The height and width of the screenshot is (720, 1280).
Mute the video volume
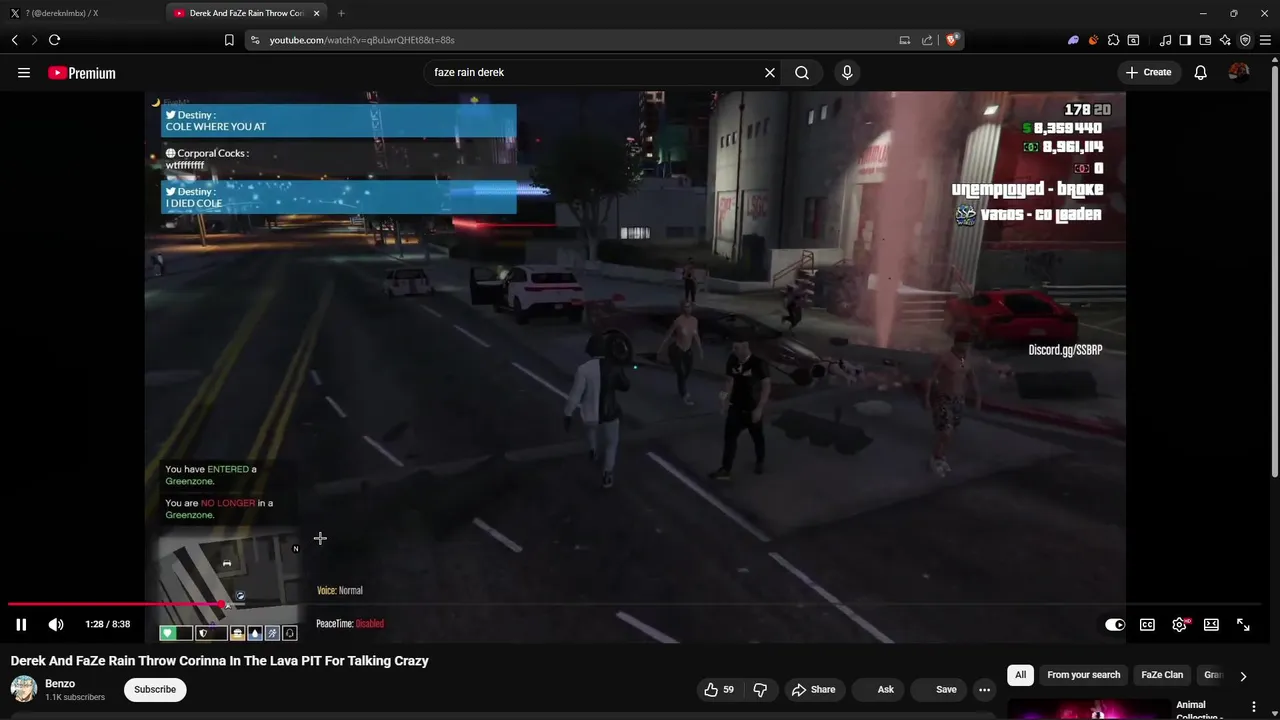[x=56, y=624]
